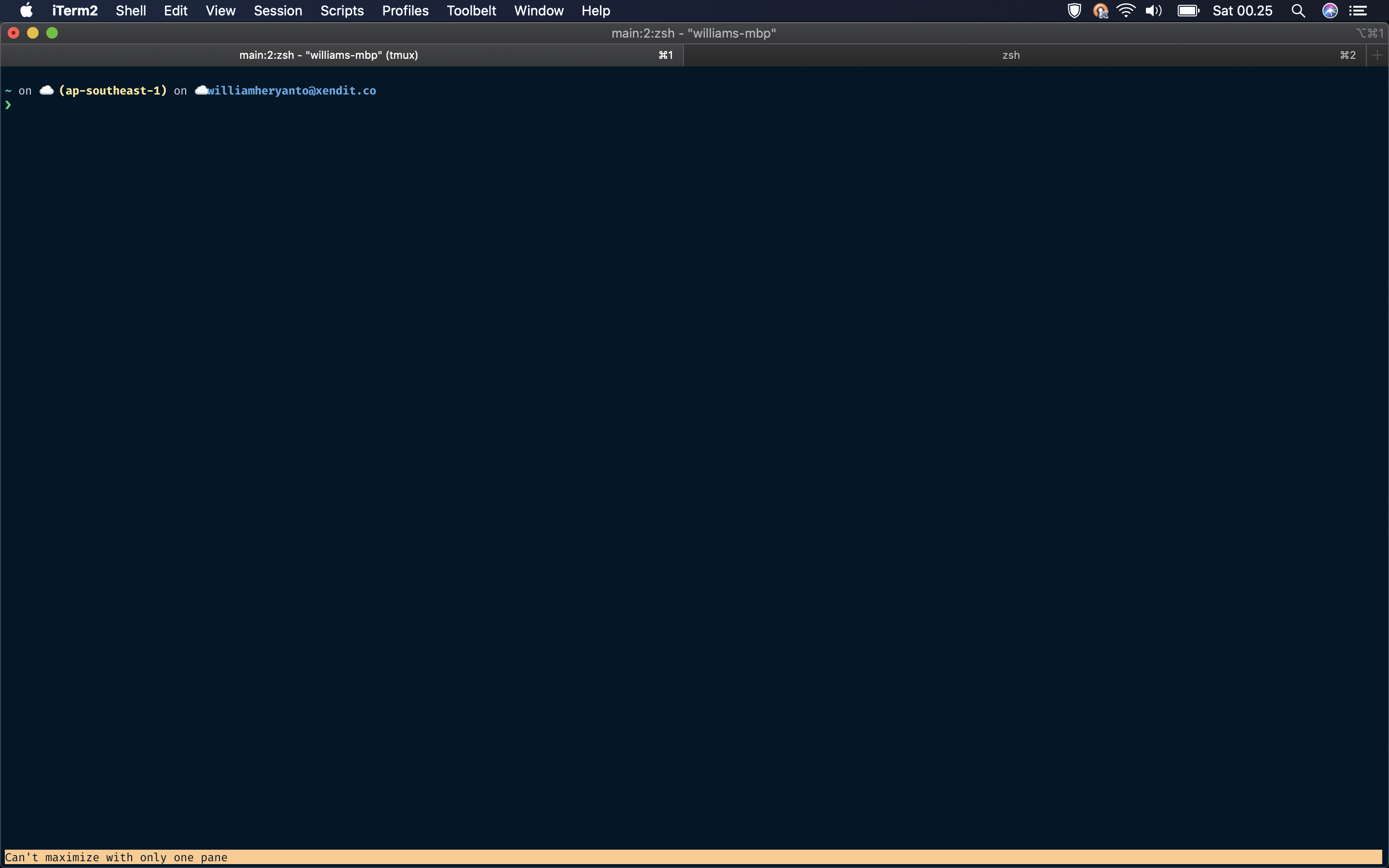Viewport: 1389px width, 868px height.
Task: Click the ap-southeast-1 region text in the prompt
Action: click(x=112, y=91)
